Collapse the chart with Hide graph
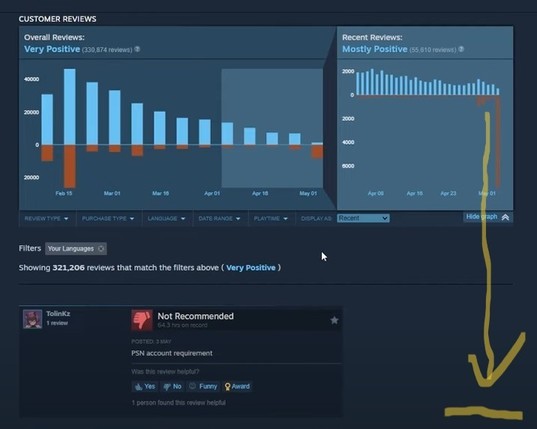This screenshot has height=429, width=537. 488,217
